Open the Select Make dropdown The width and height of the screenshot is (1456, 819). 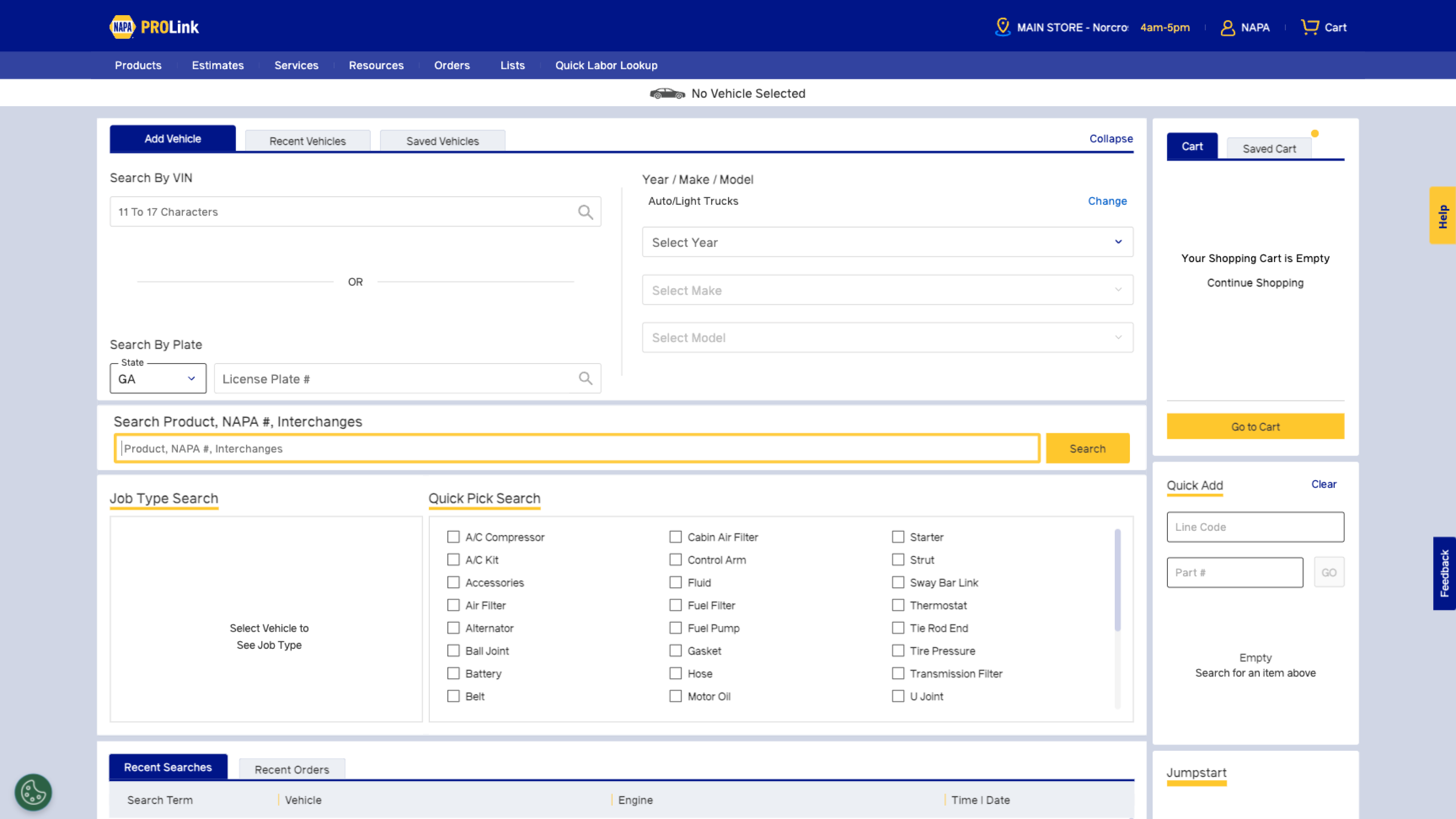pos(887,290)
